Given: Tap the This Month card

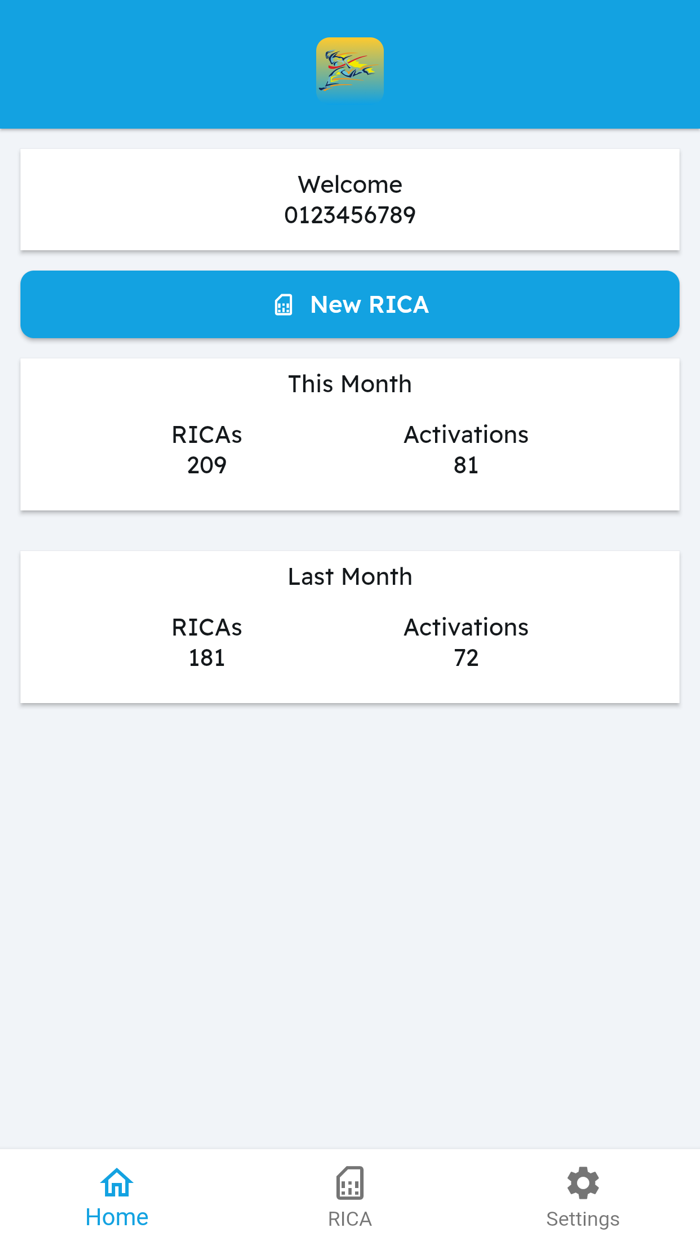Looking at the screenshot, I should coord(350,434).
